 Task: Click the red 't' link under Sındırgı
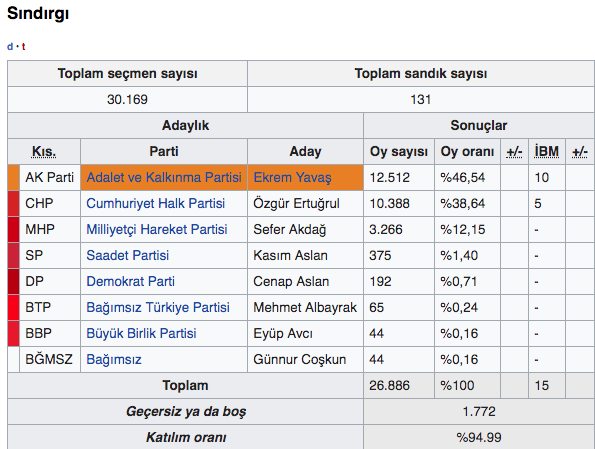[x=24, y=47]
